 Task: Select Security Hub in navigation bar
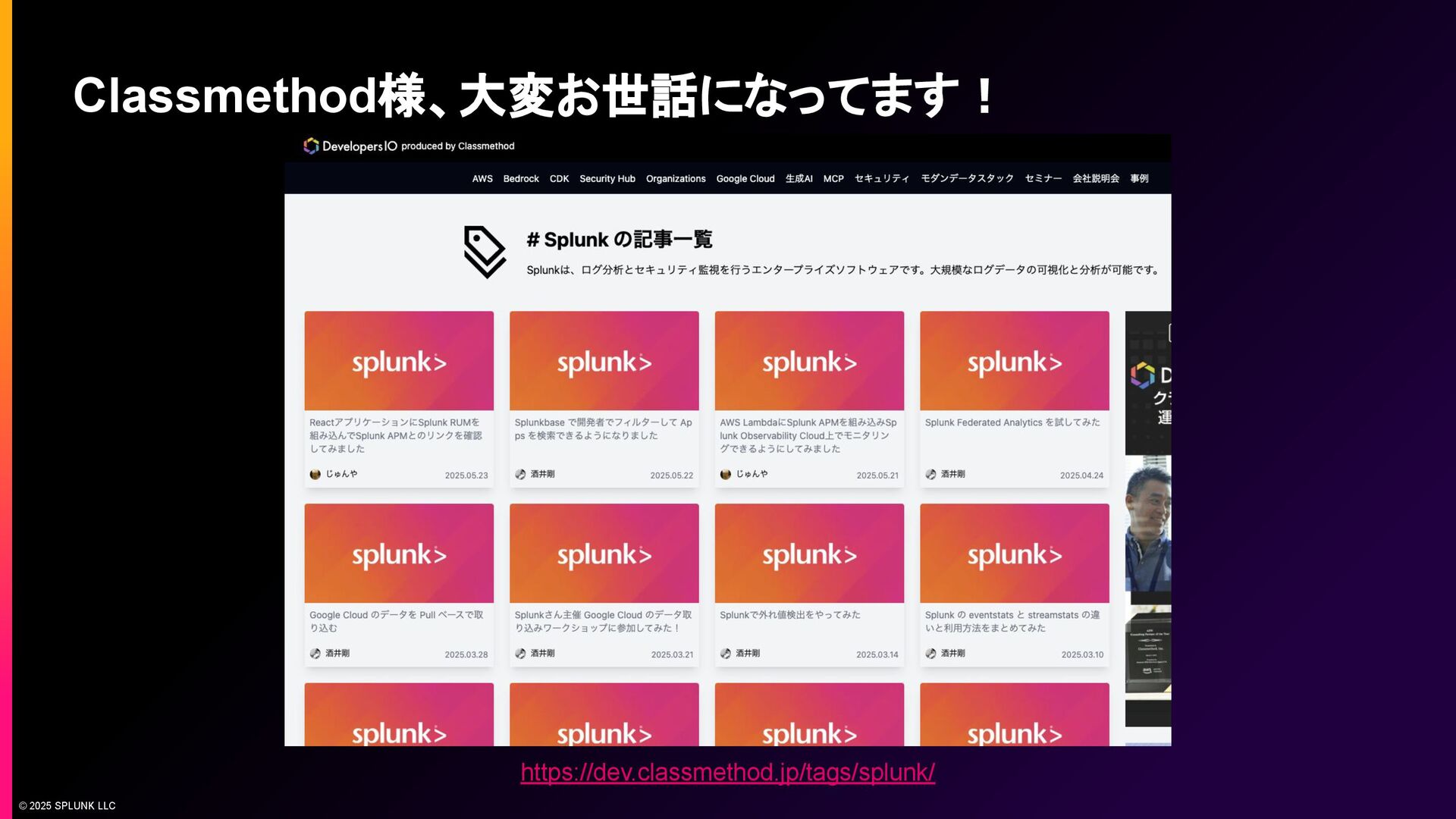607,179
